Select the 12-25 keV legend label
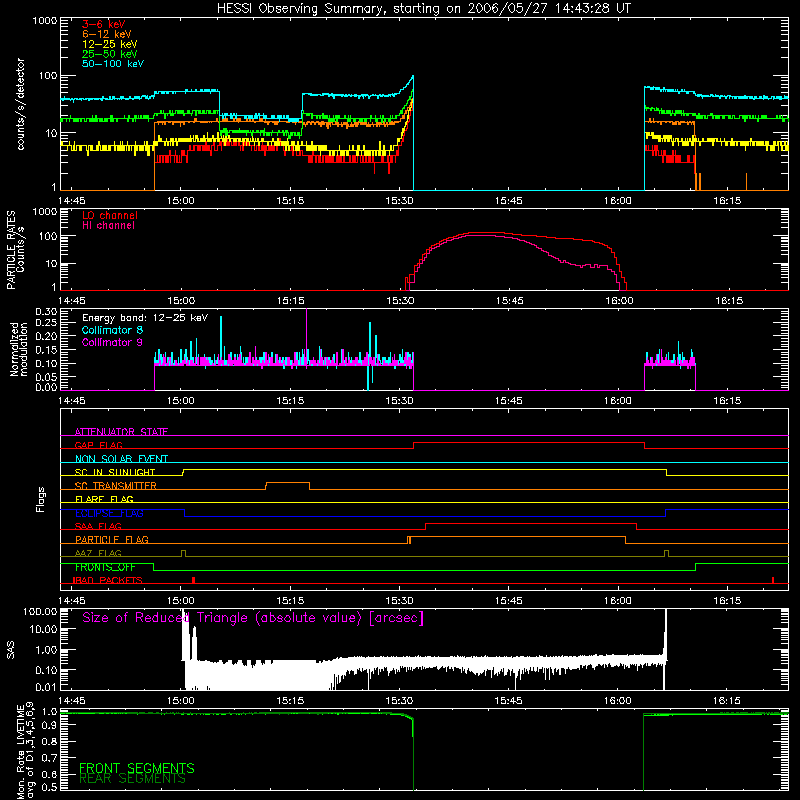Viewport: 800px width, 800px height. (x=110, y=44)
